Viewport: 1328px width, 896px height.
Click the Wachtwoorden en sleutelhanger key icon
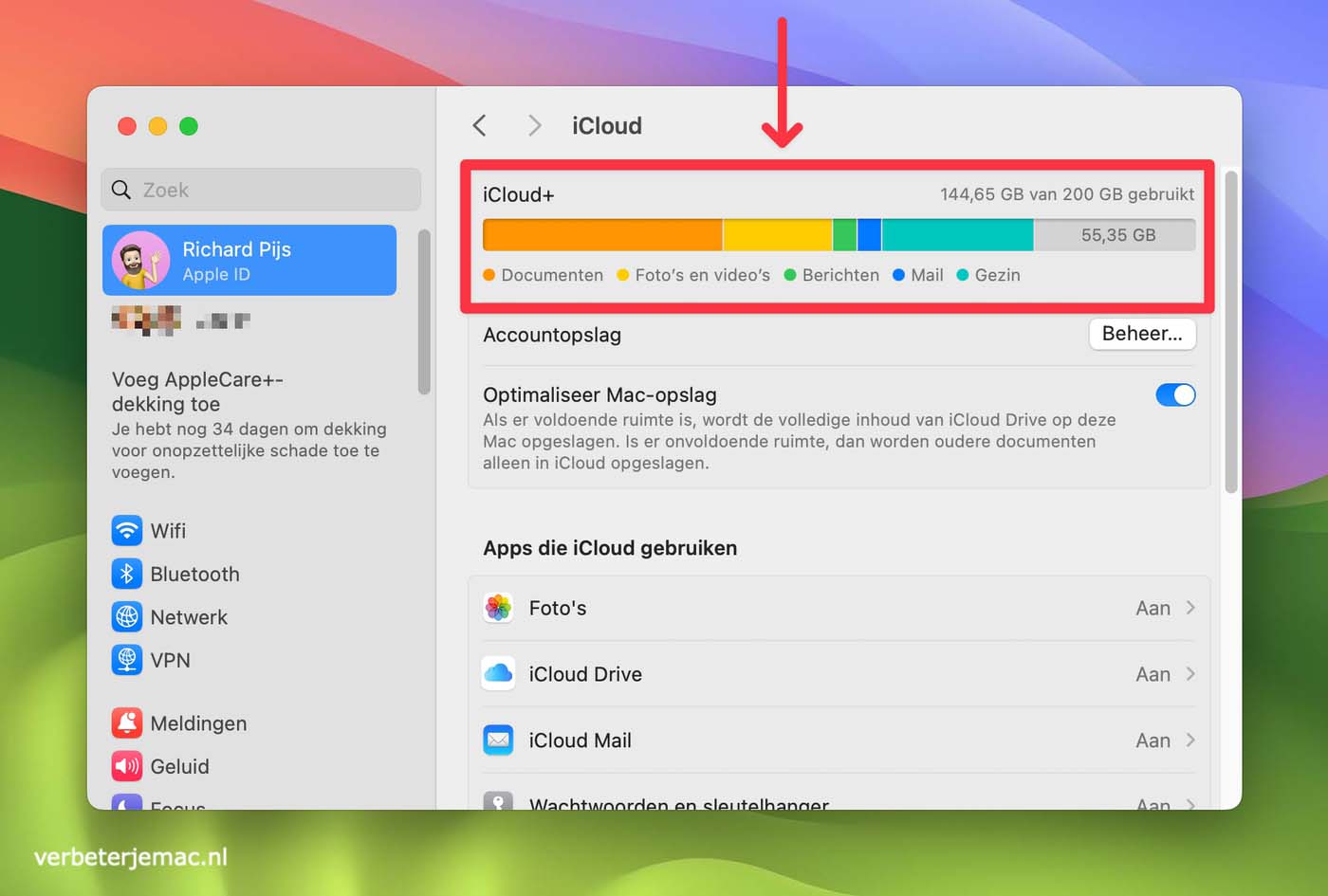click(498, 801)
